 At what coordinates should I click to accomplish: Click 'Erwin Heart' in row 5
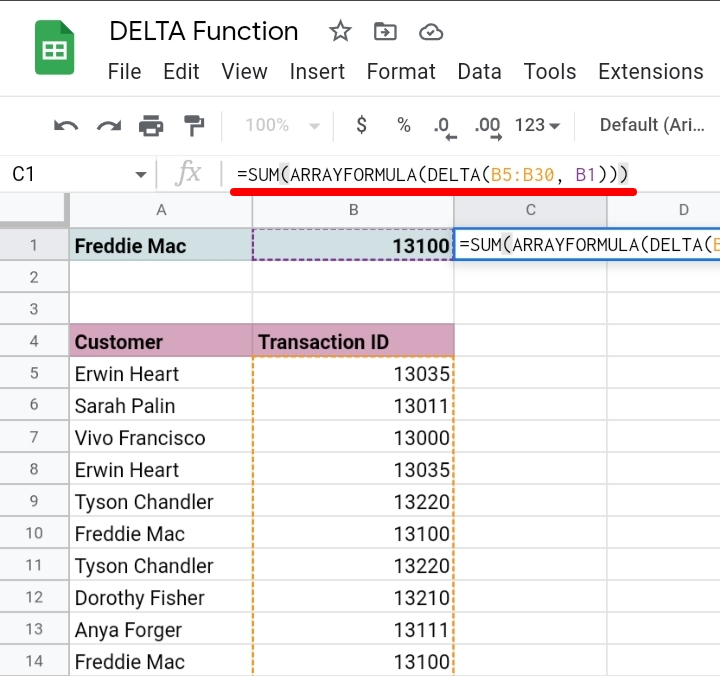coord(161,374)
